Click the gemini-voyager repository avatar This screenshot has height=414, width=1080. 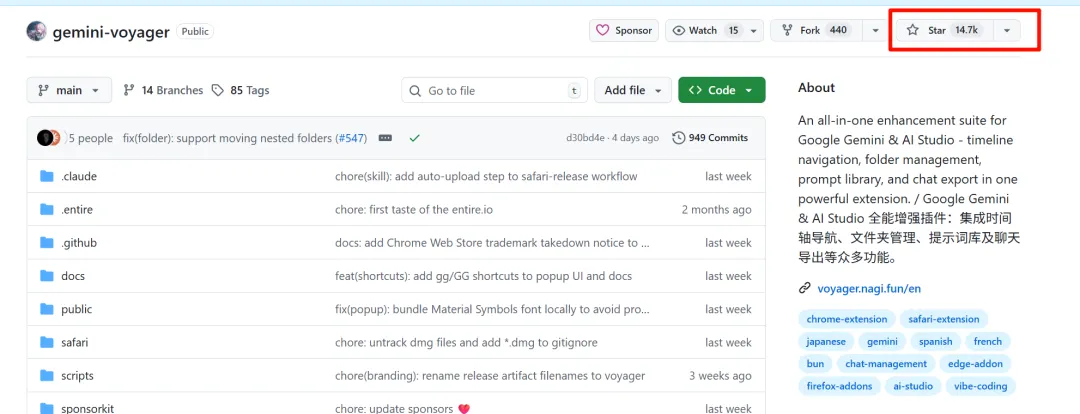click(x=37, y=31)
